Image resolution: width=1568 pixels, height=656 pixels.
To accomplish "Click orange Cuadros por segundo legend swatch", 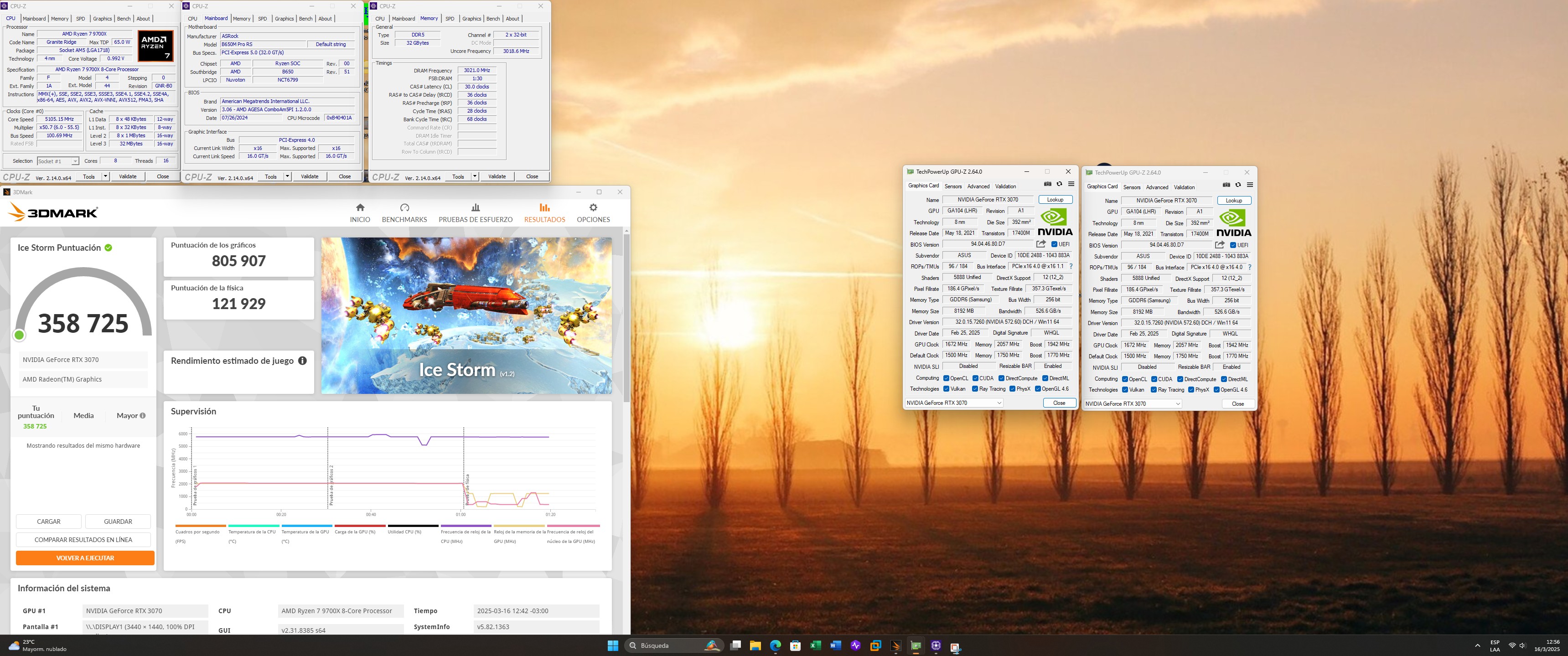I will 200,526.
